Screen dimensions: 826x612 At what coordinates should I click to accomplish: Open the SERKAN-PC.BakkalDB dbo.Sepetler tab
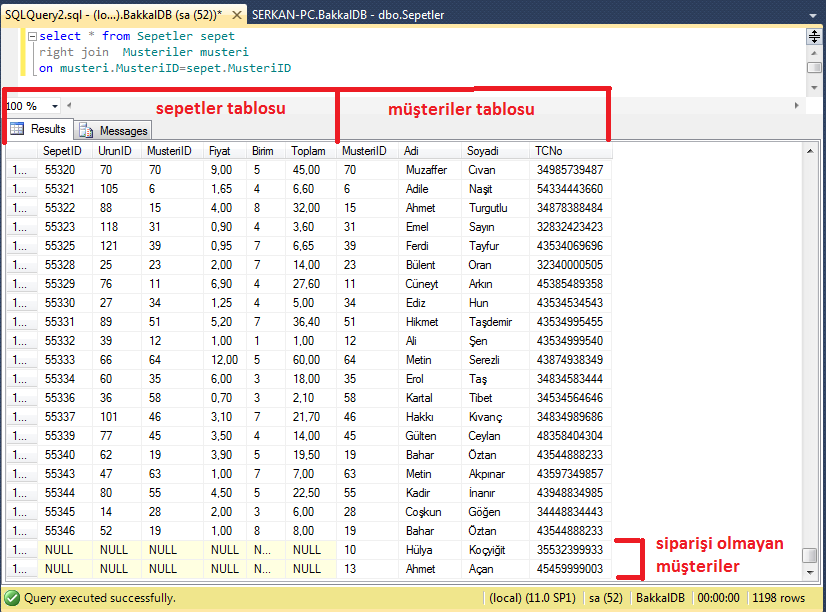click(348, 15)
